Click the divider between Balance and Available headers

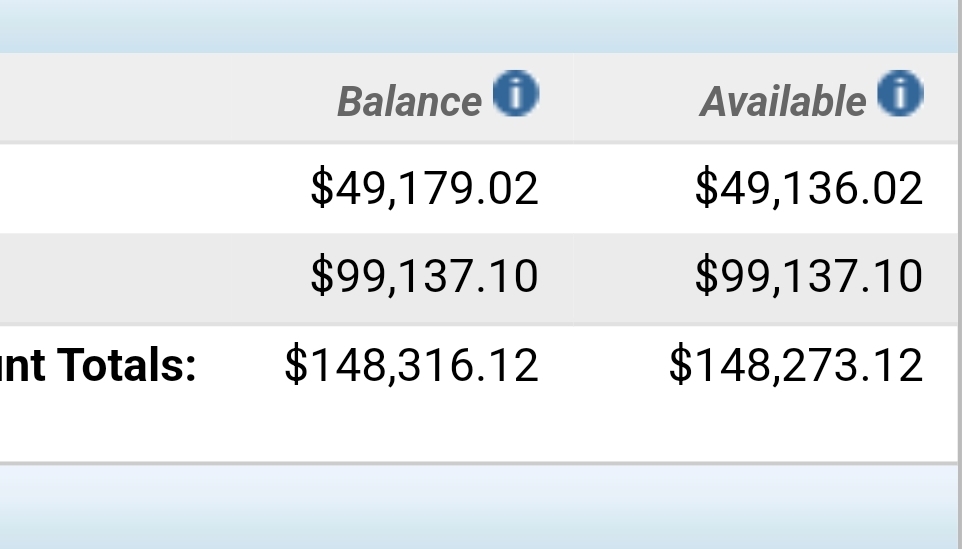click(573, 98)
